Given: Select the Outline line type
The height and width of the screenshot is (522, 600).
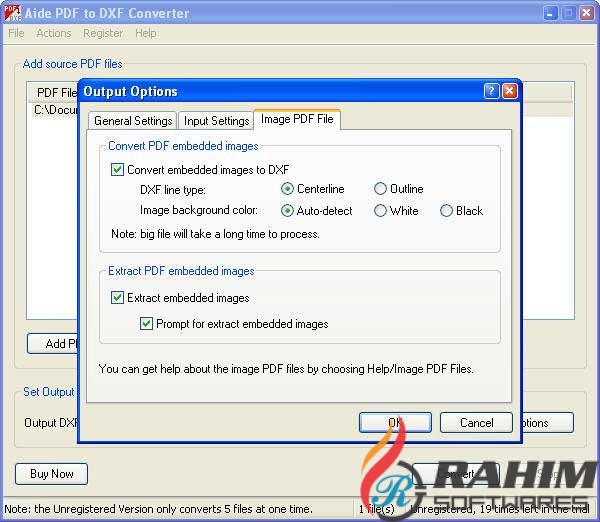Looking at the screenshot, I should click(380, 189).
